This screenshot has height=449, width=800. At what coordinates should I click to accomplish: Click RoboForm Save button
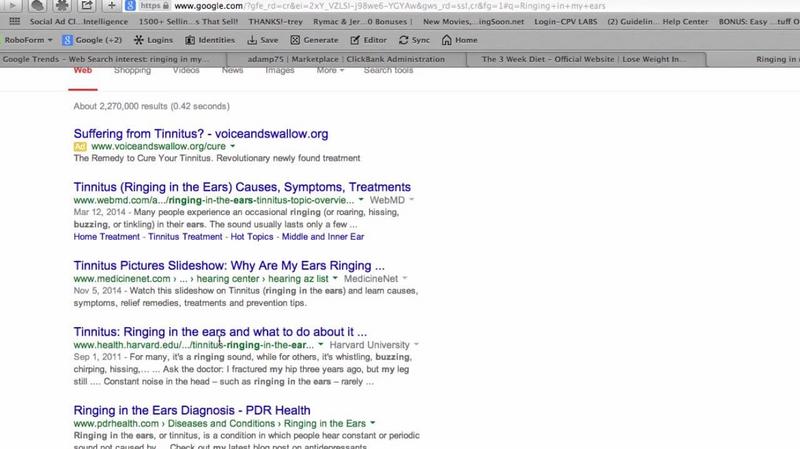[263, 40]
